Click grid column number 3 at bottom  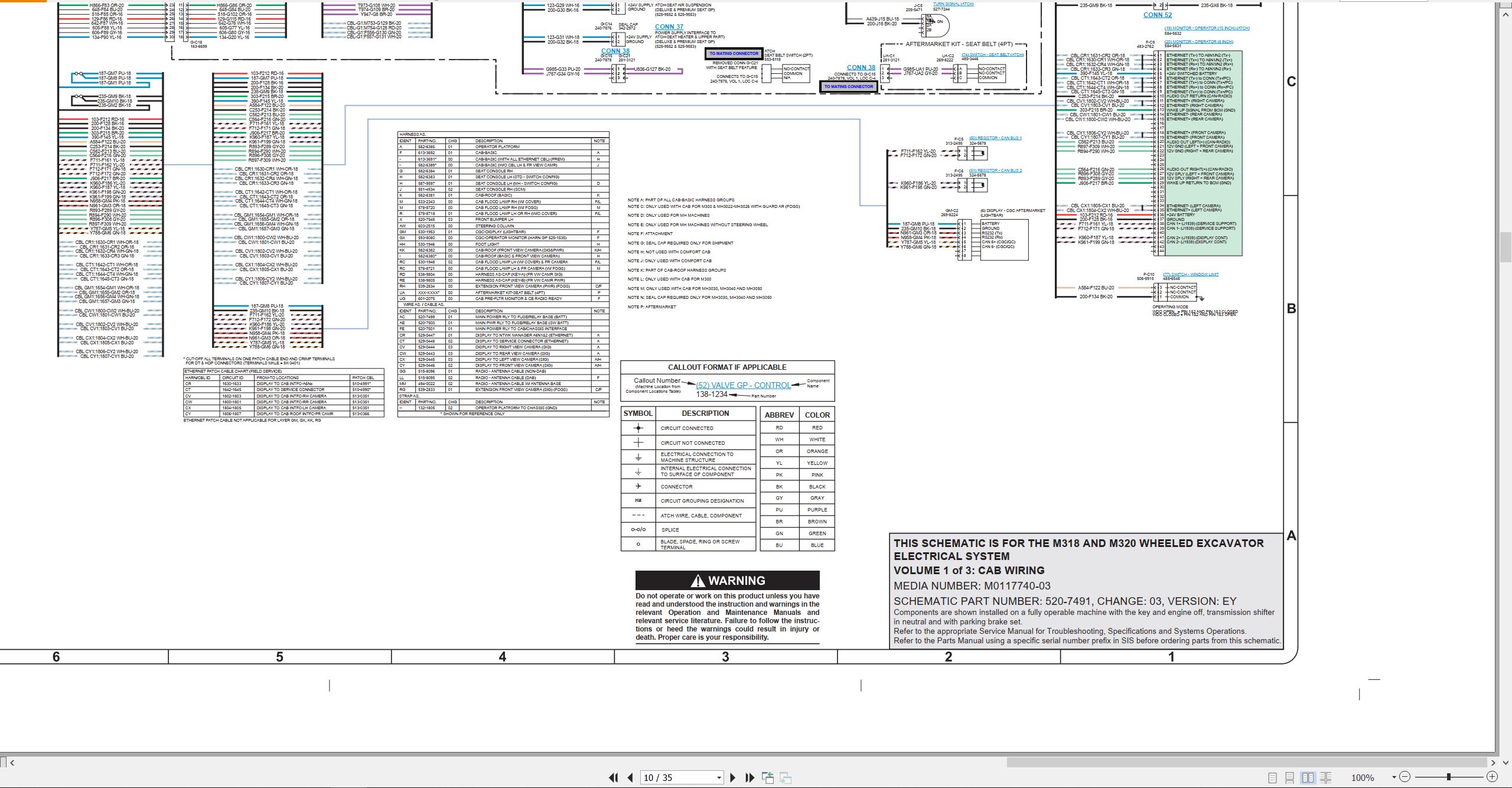coord(725,657)
